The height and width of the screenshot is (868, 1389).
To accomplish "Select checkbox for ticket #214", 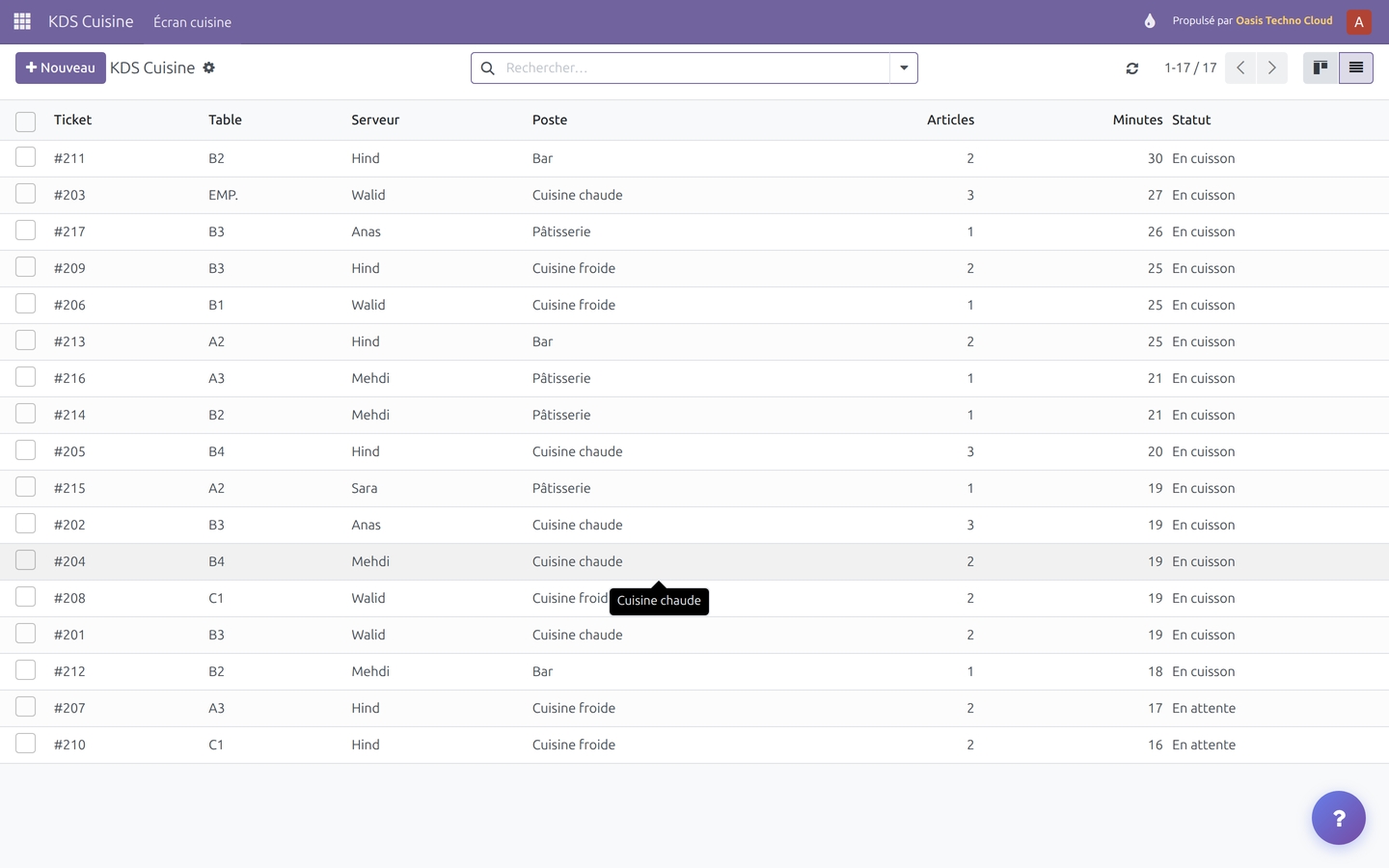I will click(26, 414).
